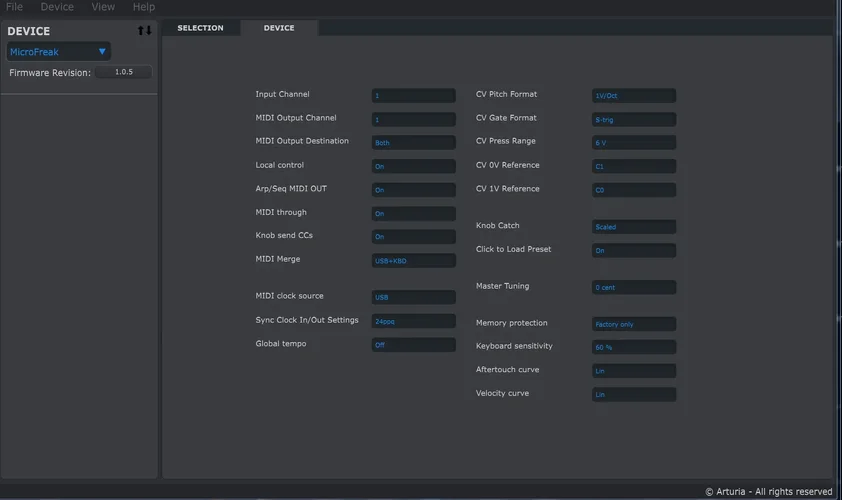Expand the MIDI clock source selector
842x500 pixels.
[413, 297]
